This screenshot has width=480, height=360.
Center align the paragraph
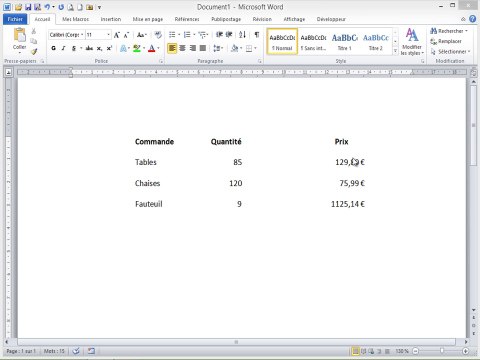click(182, 48)
